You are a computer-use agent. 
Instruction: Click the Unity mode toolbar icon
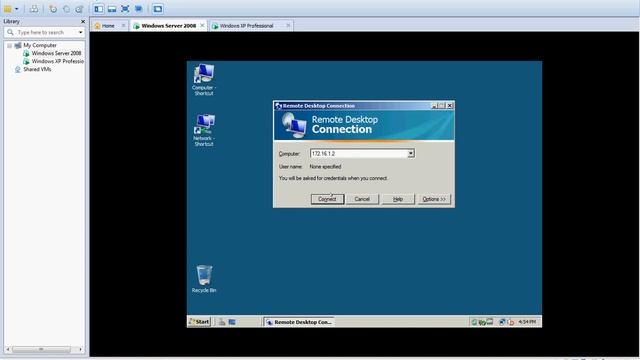(139, 9)
